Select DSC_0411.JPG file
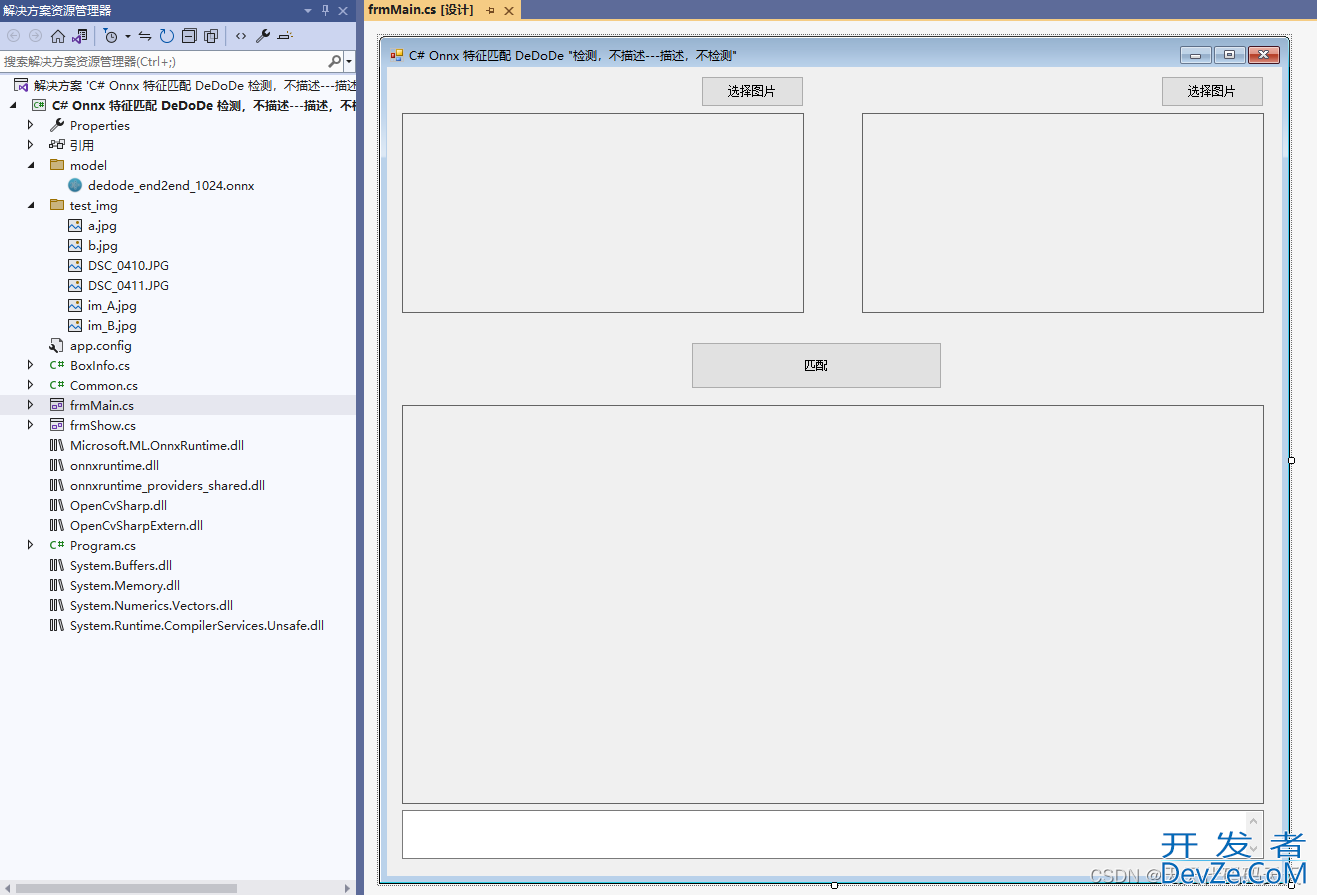This screenshot has width=1317, height=895. [x=128, y=285]
